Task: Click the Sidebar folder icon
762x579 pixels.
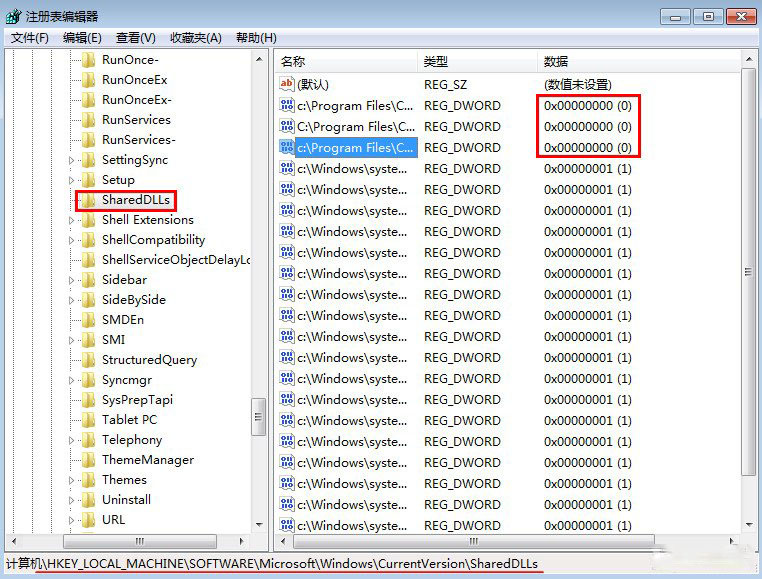Action: coord(88,280)
